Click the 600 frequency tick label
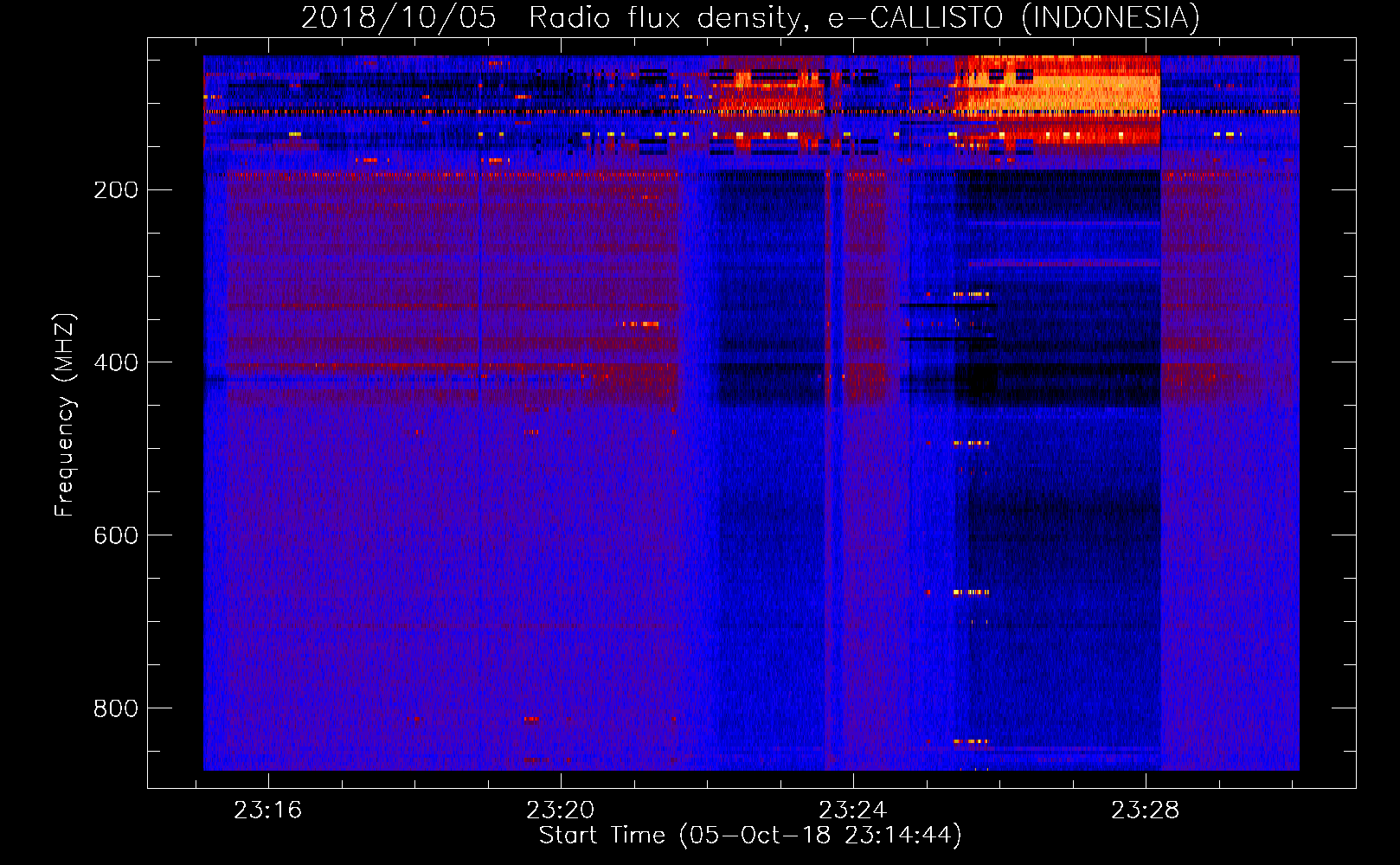 point(116,535)
